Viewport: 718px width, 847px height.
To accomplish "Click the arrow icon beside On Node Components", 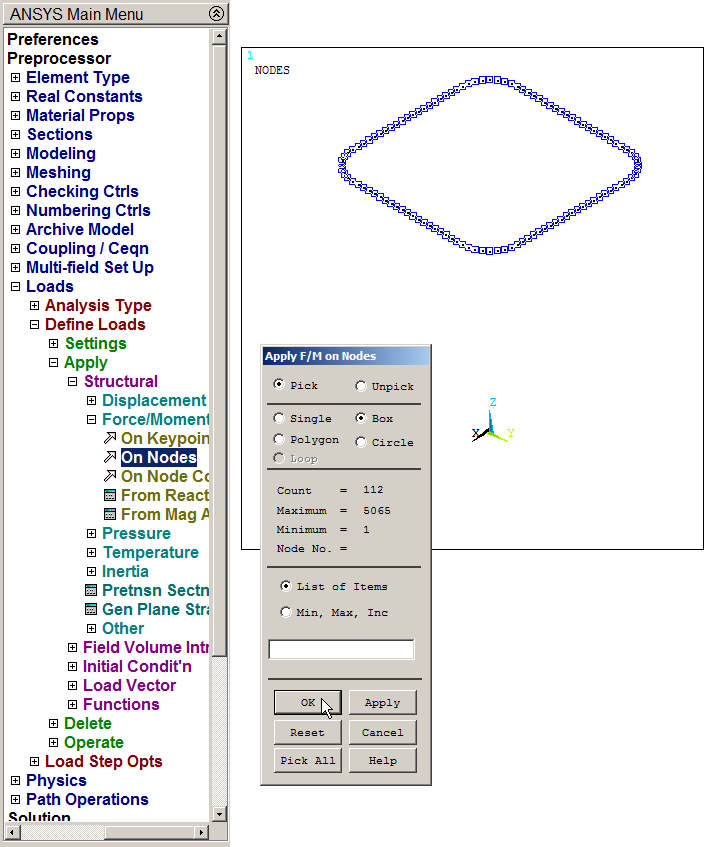I will [110, 476].
